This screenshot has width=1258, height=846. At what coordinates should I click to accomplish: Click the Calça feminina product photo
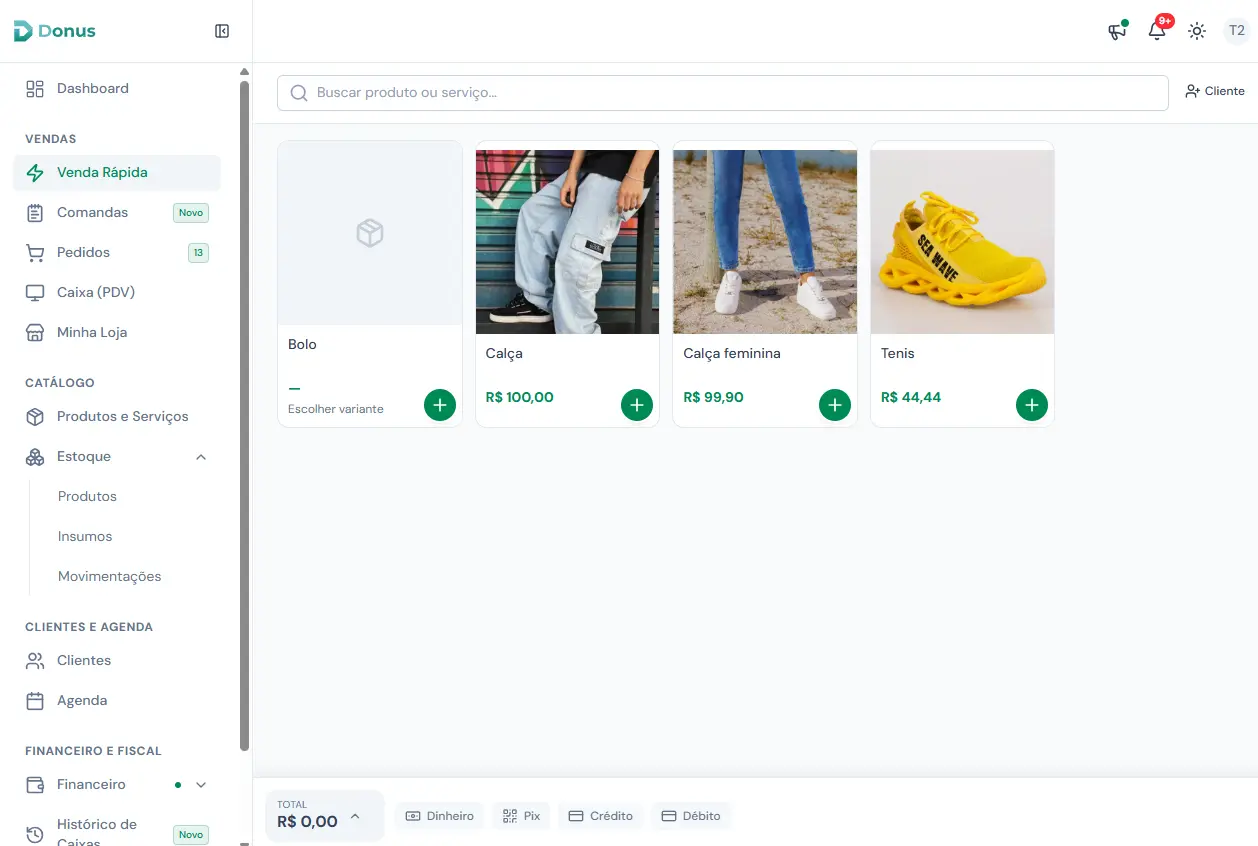(765, 242)
